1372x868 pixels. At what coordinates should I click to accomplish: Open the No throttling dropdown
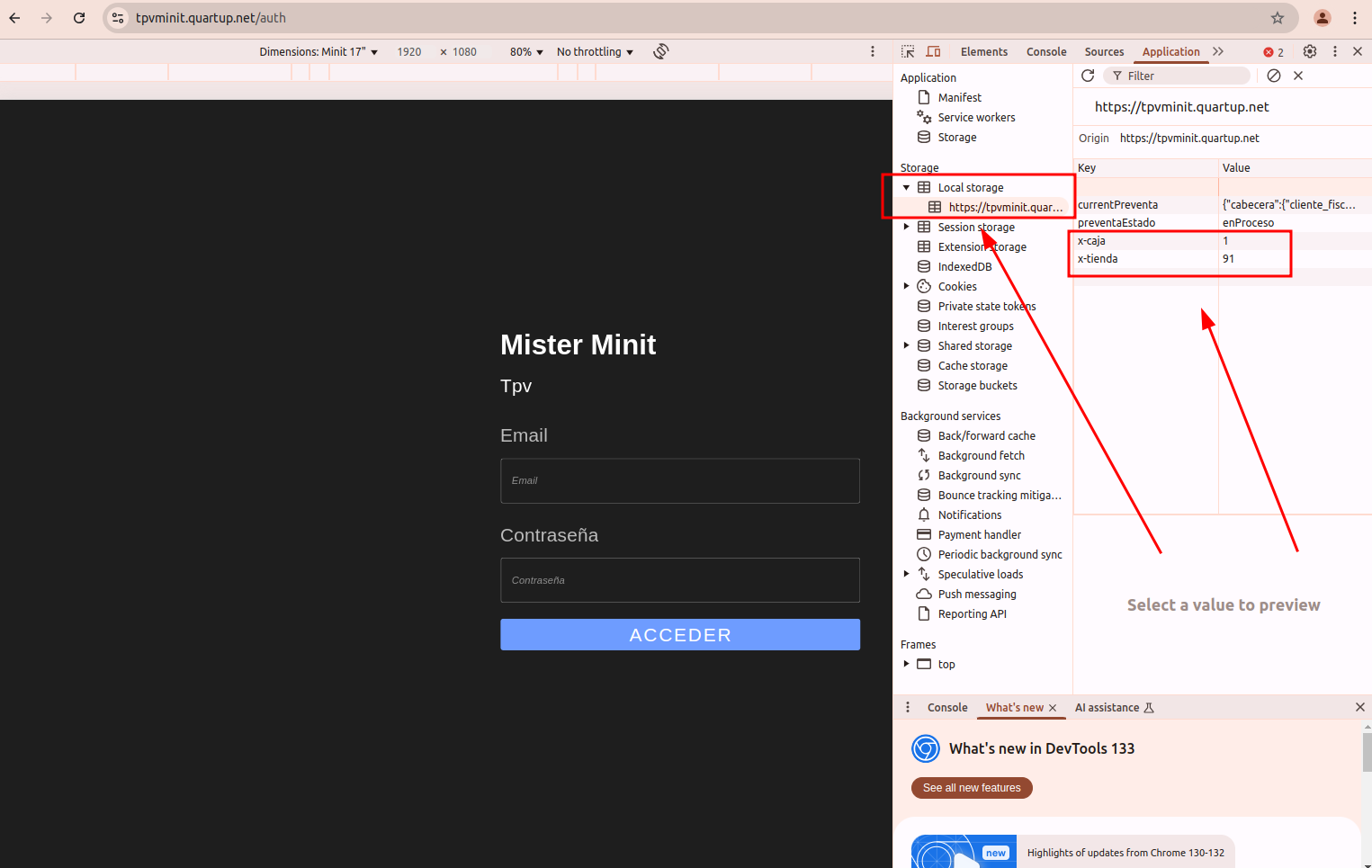click(x=595, y=52)
